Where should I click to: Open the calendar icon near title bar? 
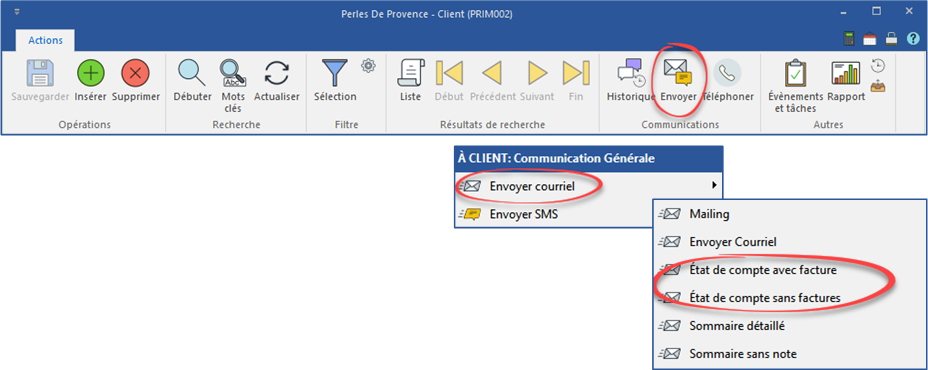click(x=869, y=39)
